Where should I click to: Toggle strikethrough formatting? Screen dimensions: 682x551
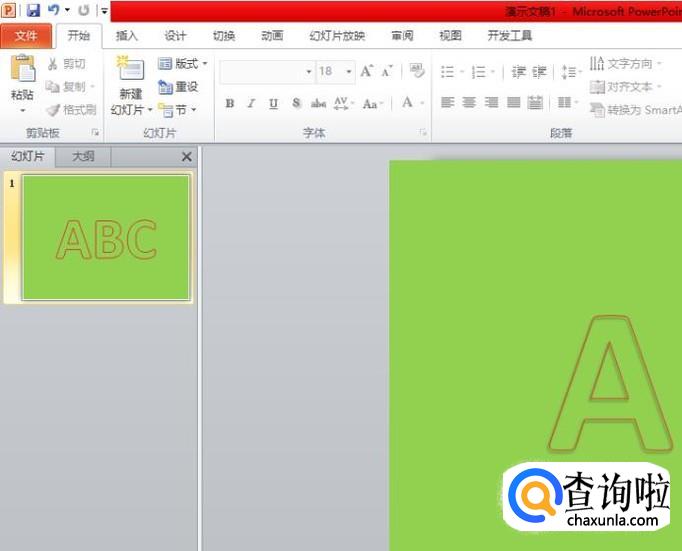[318, 104]
